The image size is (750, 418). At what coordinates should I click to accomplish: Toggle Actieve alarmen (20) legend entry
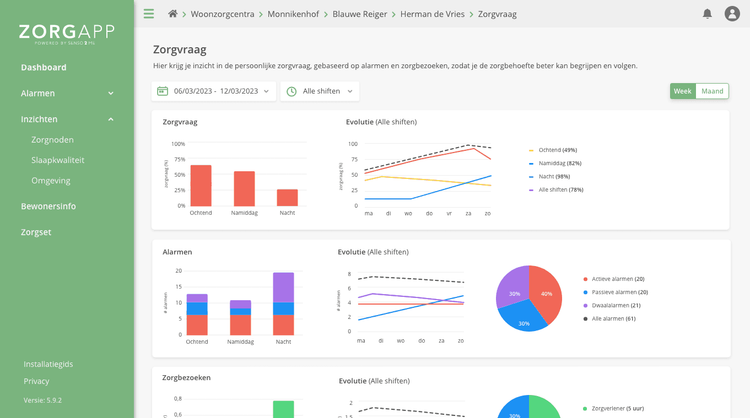point(614,279)
